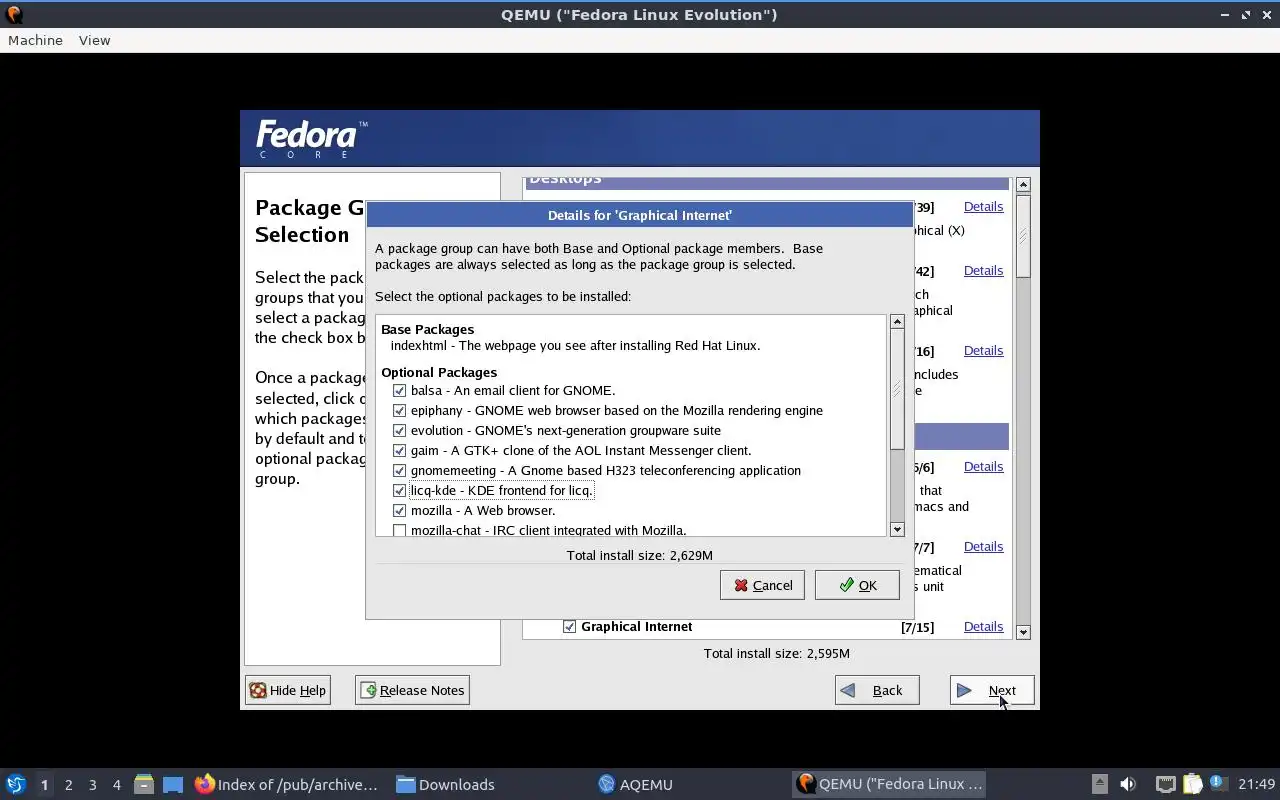Click the 21:49 clock
1280x800 pixels.
point(1257,784)
